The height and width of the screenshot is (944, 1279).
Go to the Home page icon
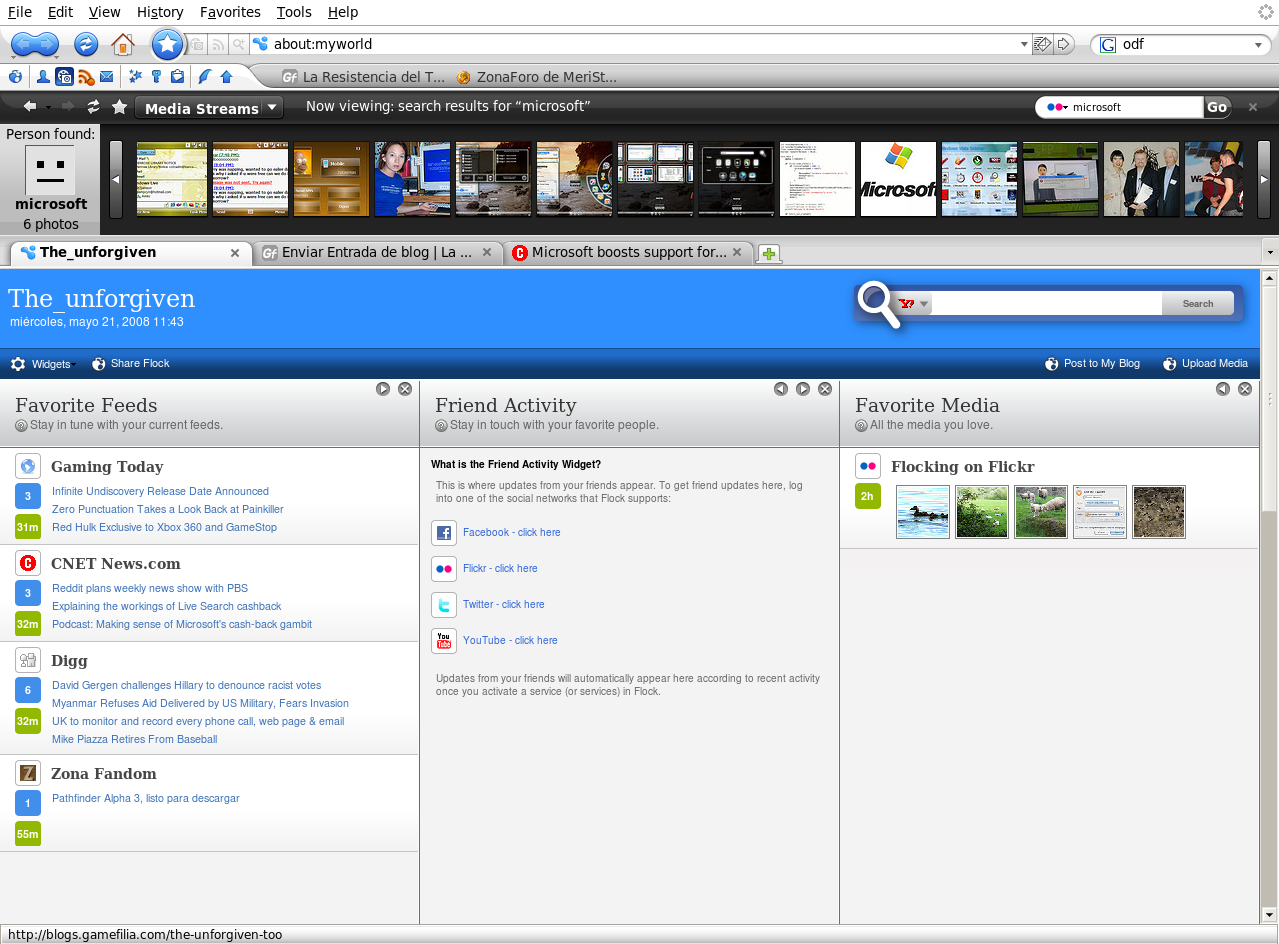(x=122, y=44)
